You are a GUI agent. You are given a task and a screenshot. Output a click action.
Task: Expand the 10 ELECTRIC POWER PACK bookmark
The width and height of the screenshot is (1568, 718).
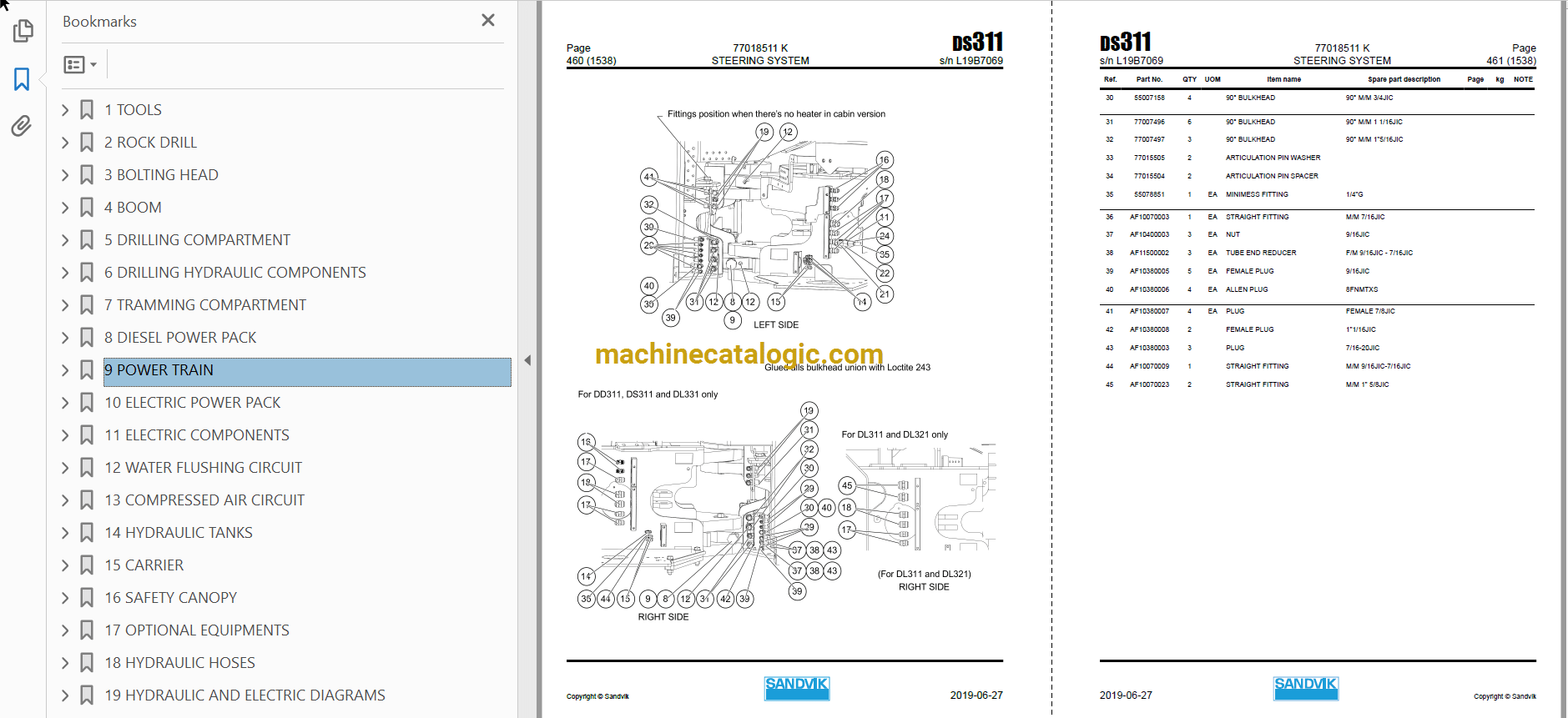pyautogui.click(x=65, y=403)
